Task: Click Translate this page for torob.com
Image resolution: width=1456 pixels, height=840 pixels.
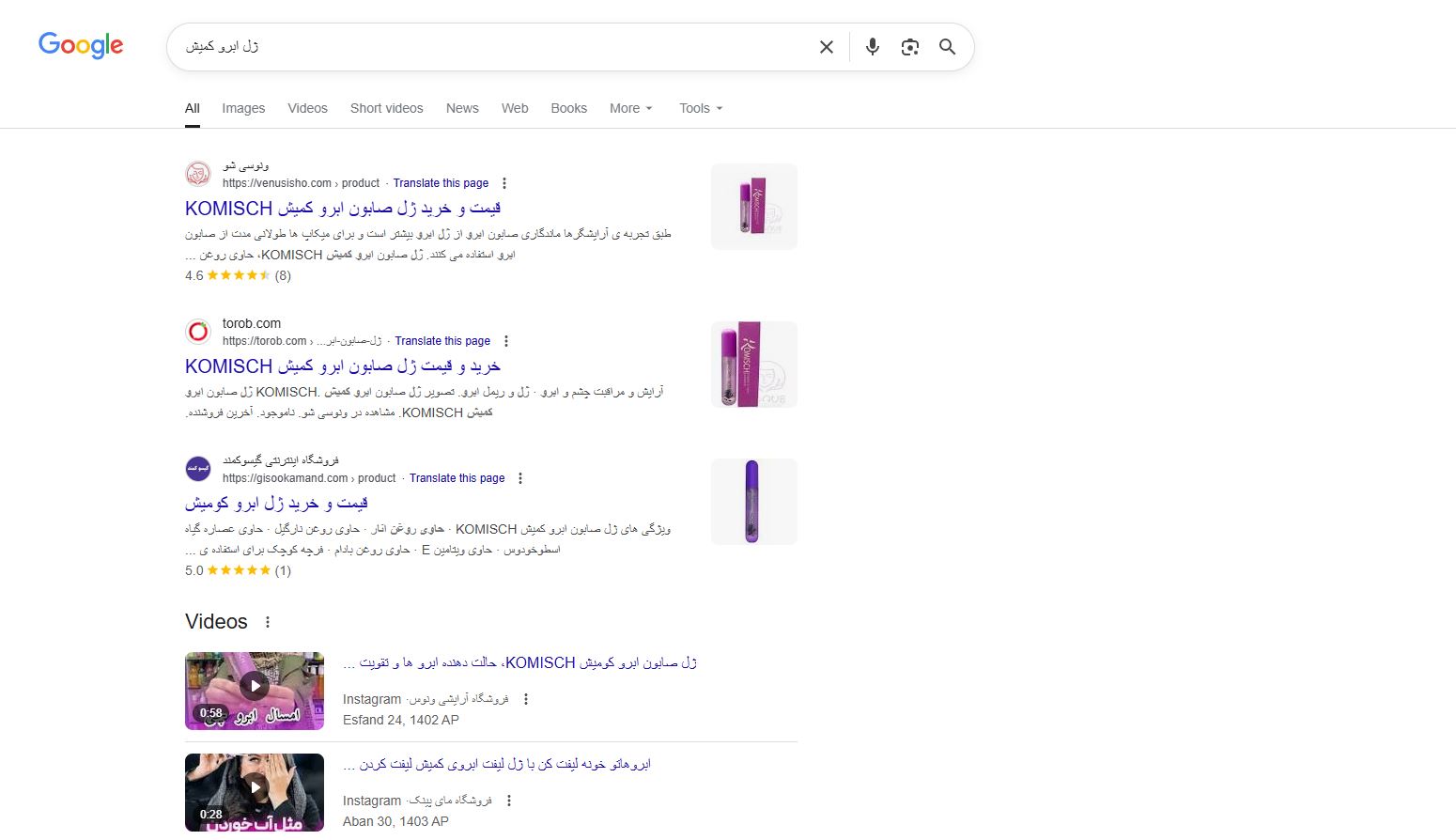Action: 442,341
